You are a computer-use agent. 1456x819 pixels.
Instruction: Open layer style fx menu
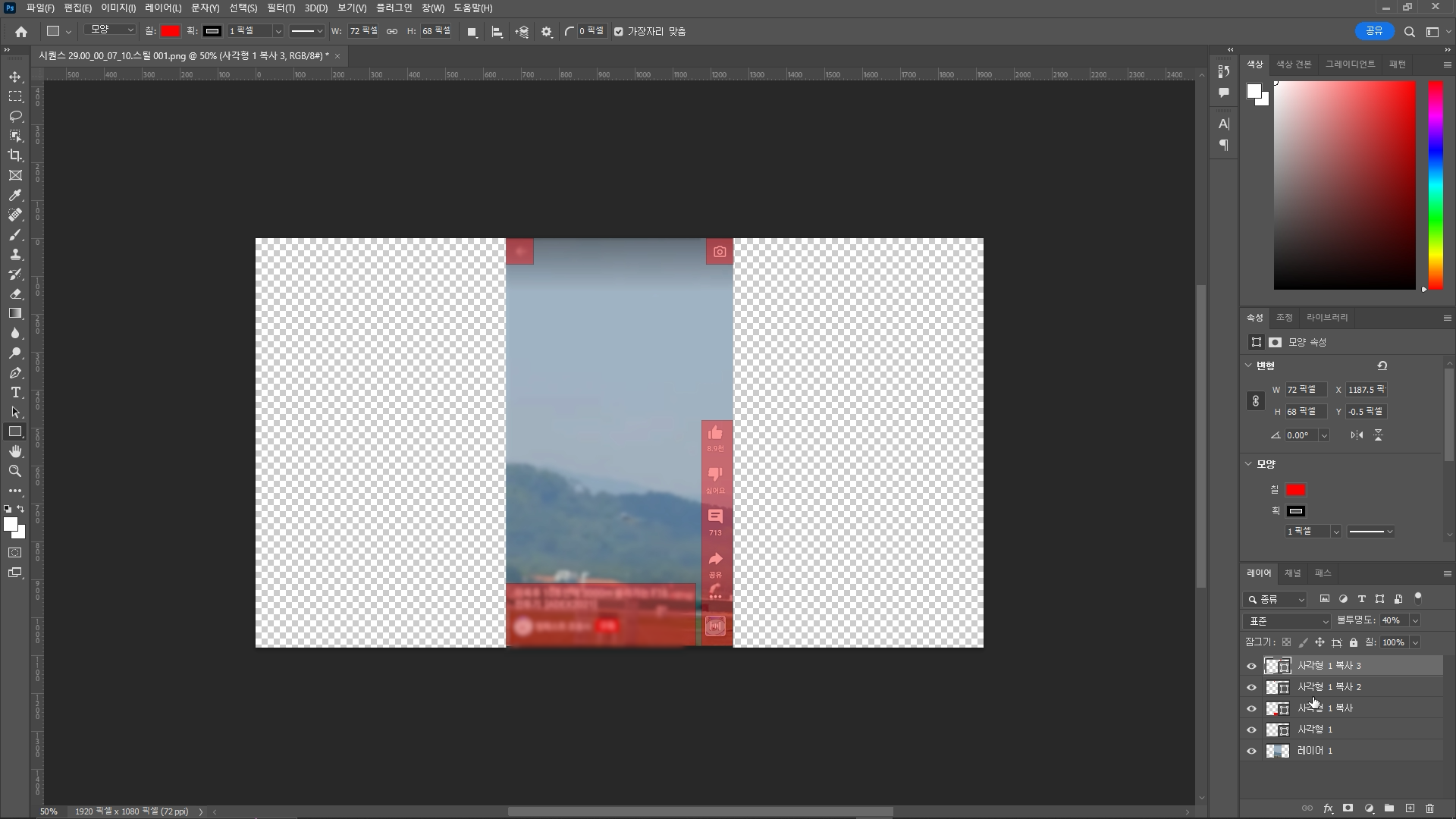(x=1328, y=808)
